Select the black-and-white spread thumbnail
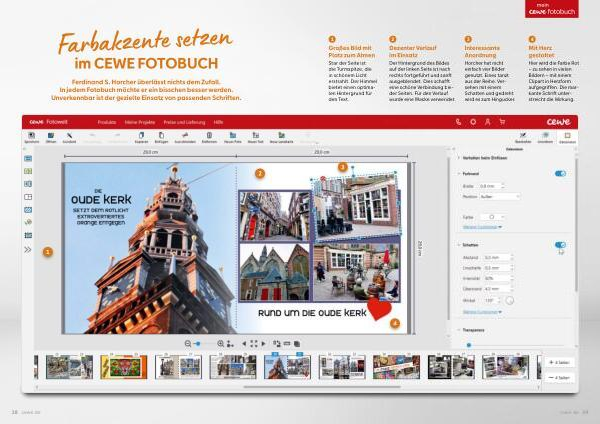Screen dimensions: 600x424 [451, 367]
